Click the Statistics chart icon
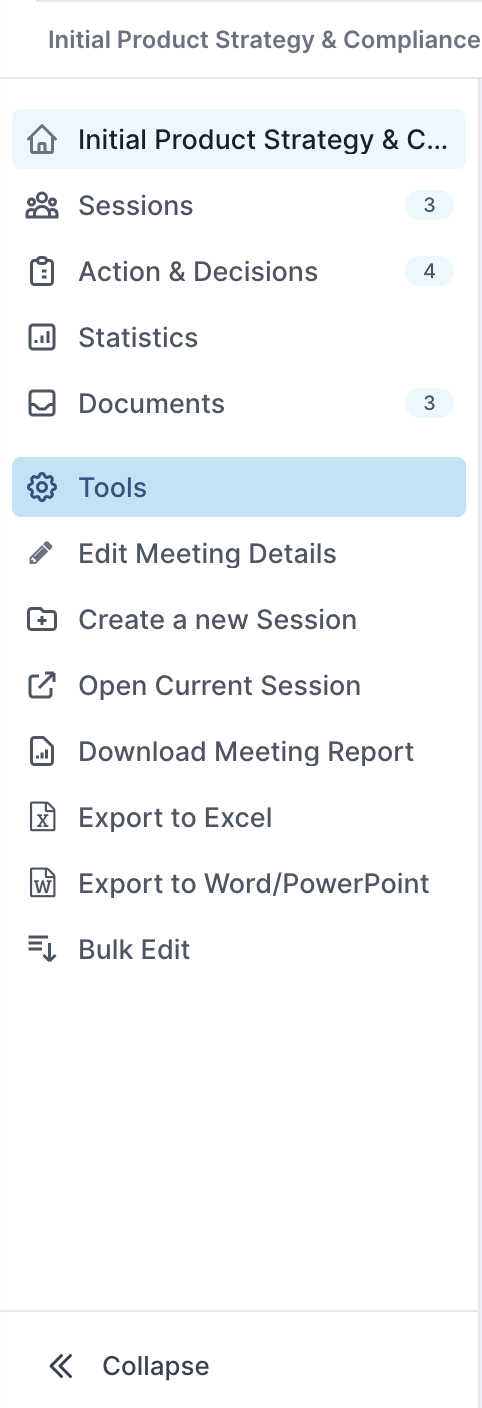The height and width of the screenshot is (1408, 482). click(x=42, y=338)
